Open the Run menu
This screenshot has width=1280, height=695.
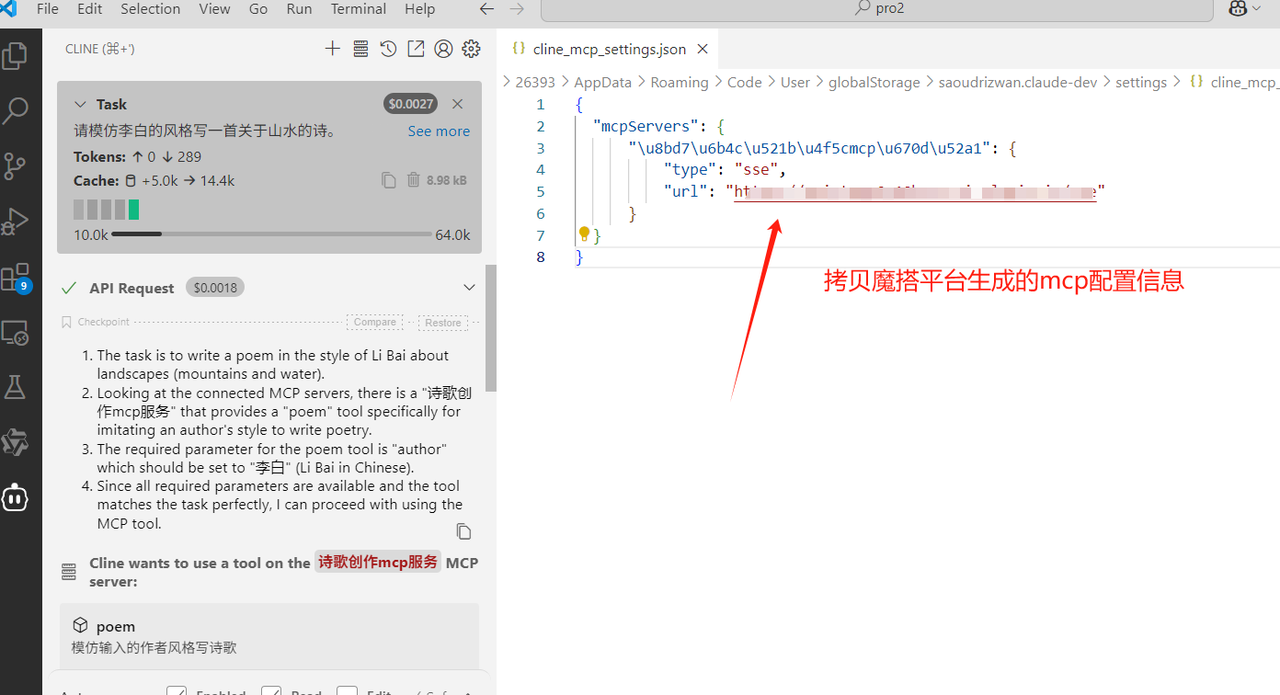(299, 9)
